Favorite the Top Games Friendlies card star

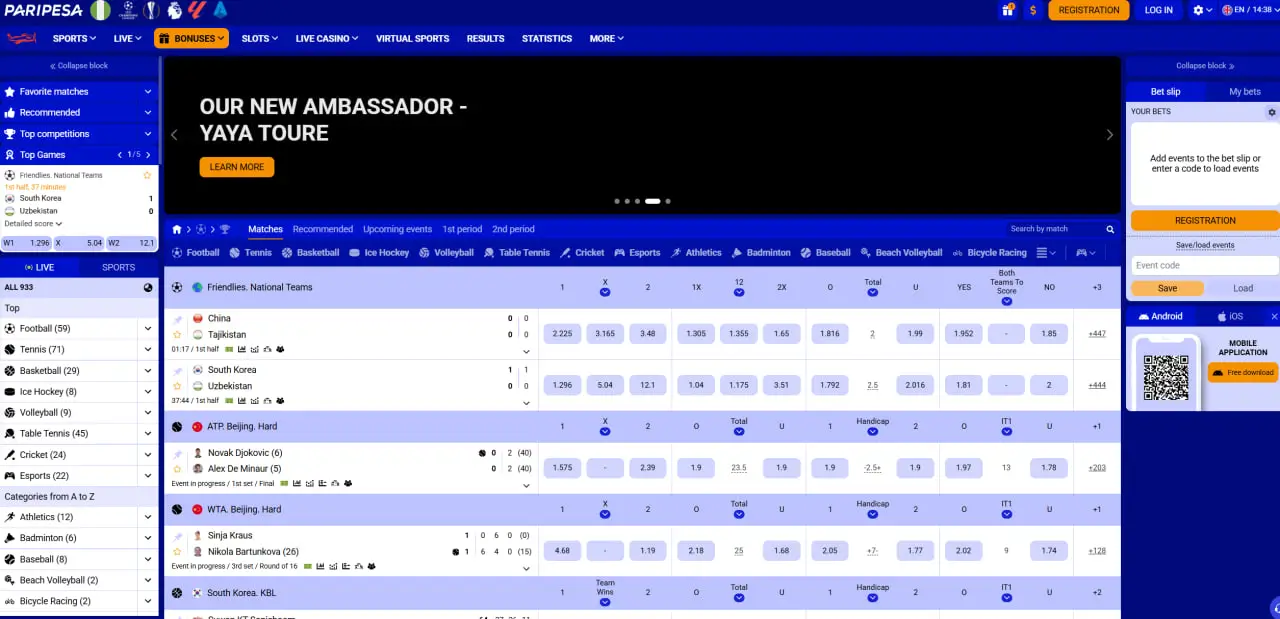coord(147,175)
